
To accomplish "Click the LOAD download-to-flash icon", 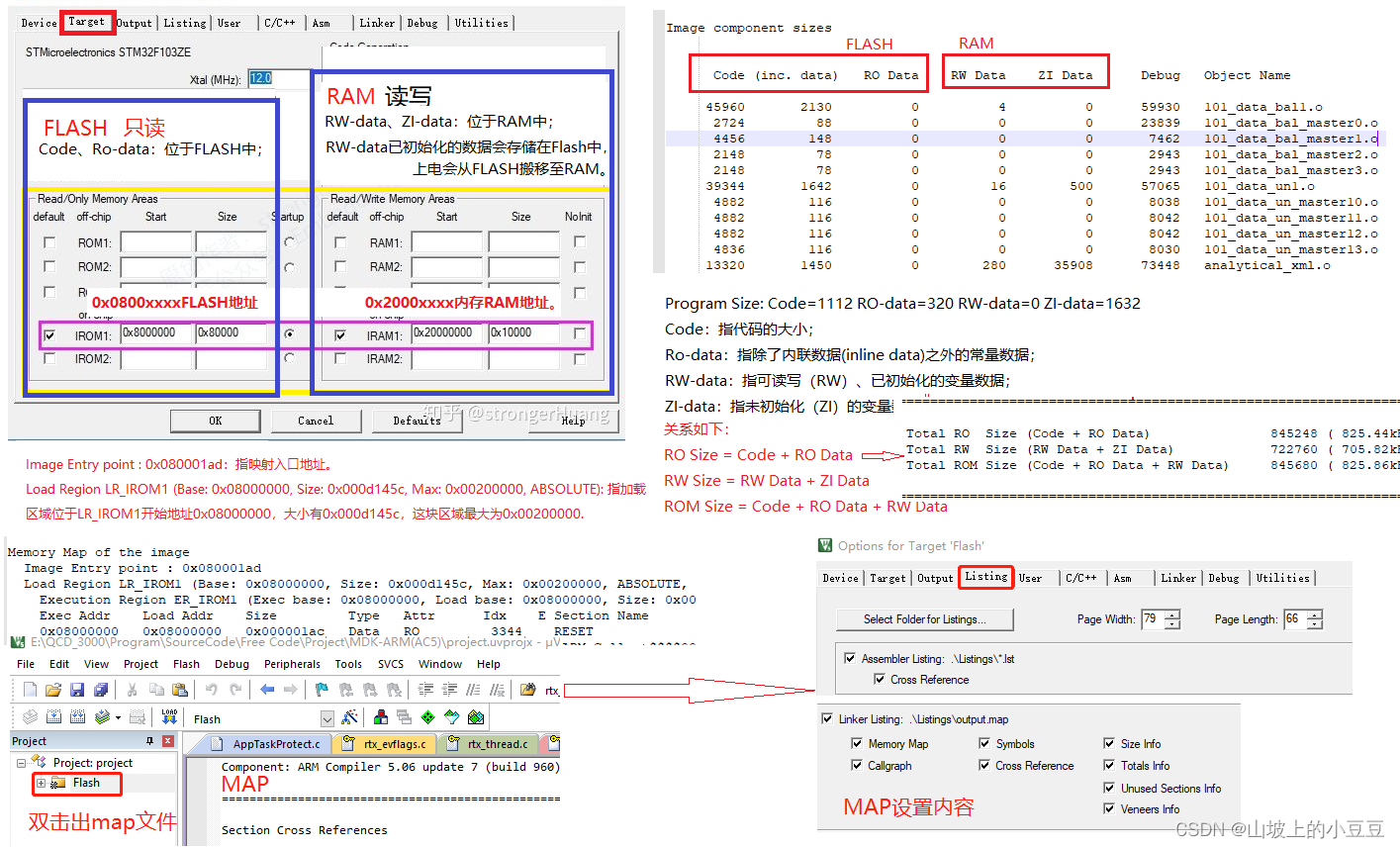I will [170, 716].
